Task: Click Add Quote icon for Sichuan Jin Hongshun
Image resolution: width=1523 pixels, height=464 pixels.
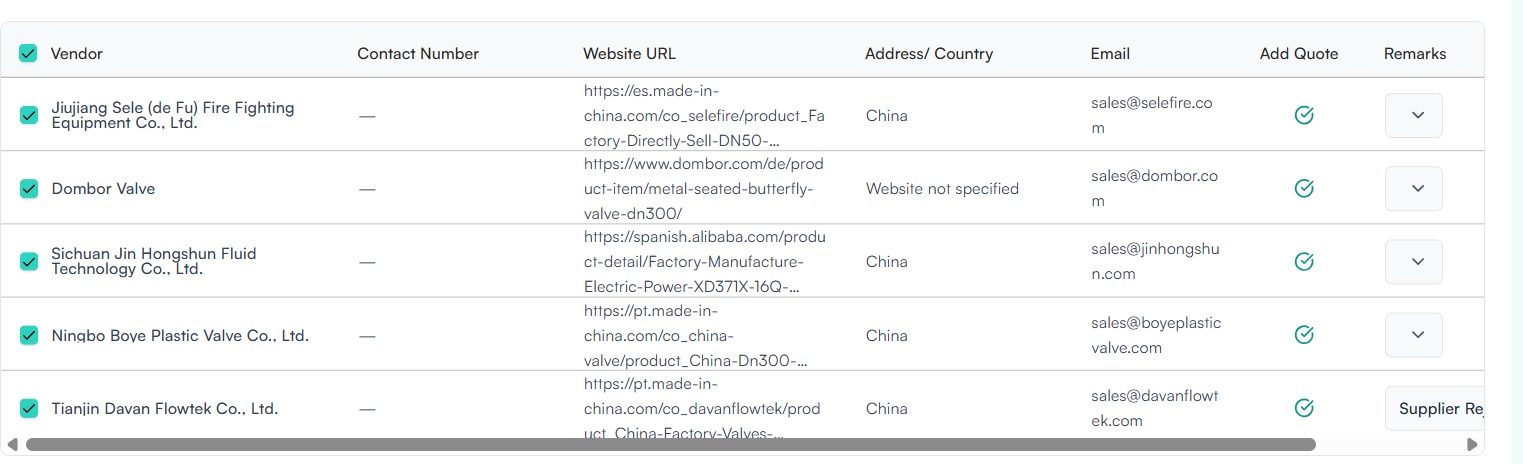Action: point(1303,261)
